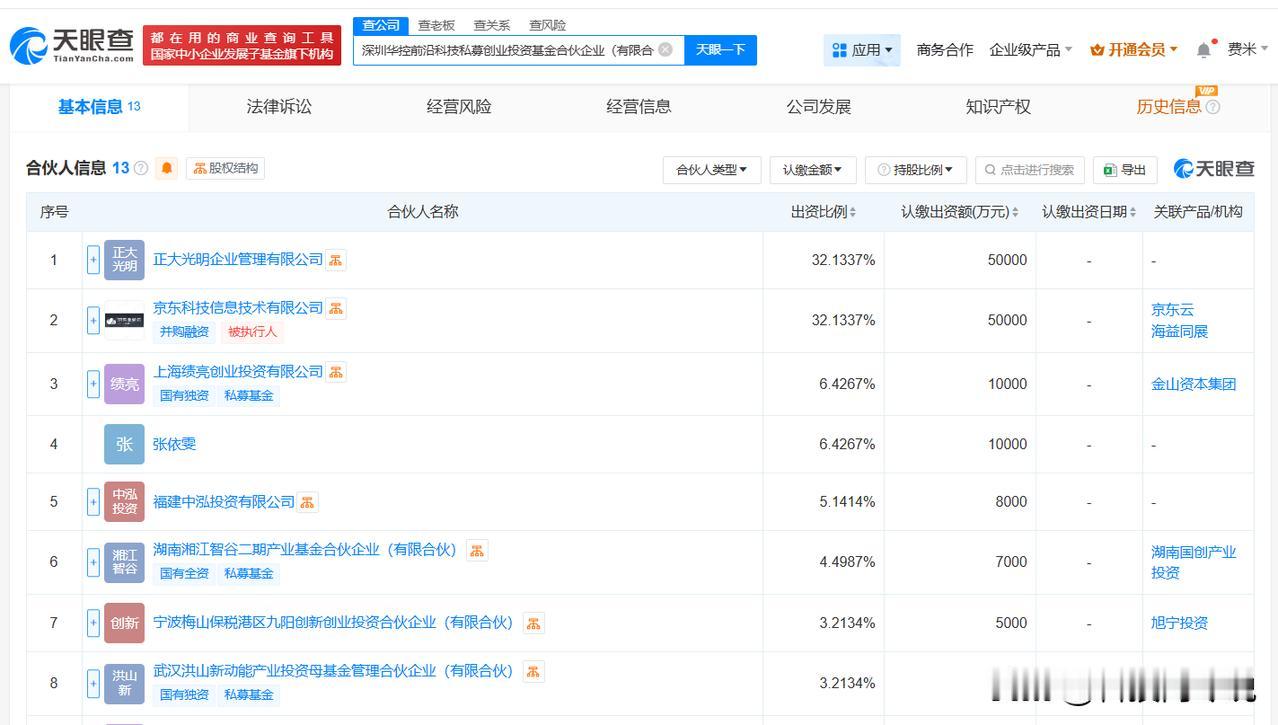The image size is (1278, 725).
Task: Click the help icon next to 合伙人信息 13
Action: [141, 169]
